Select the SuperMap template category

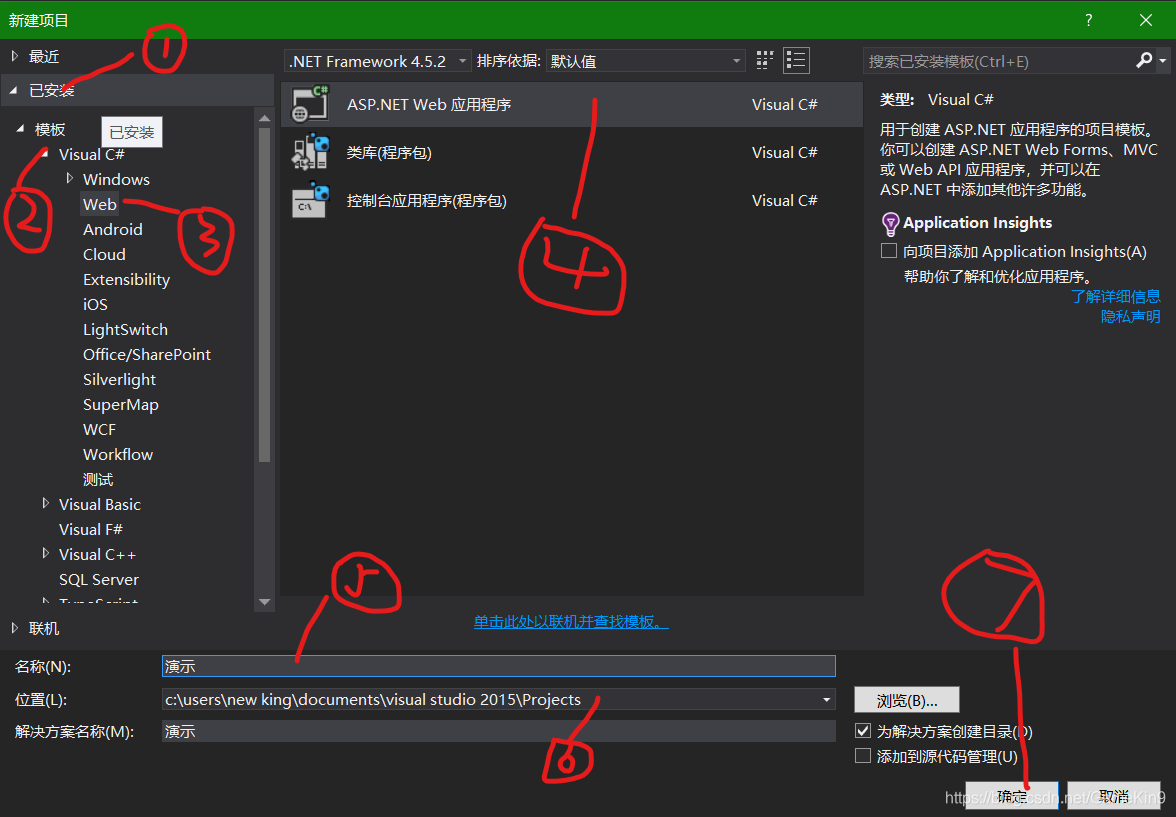[121, 404]
